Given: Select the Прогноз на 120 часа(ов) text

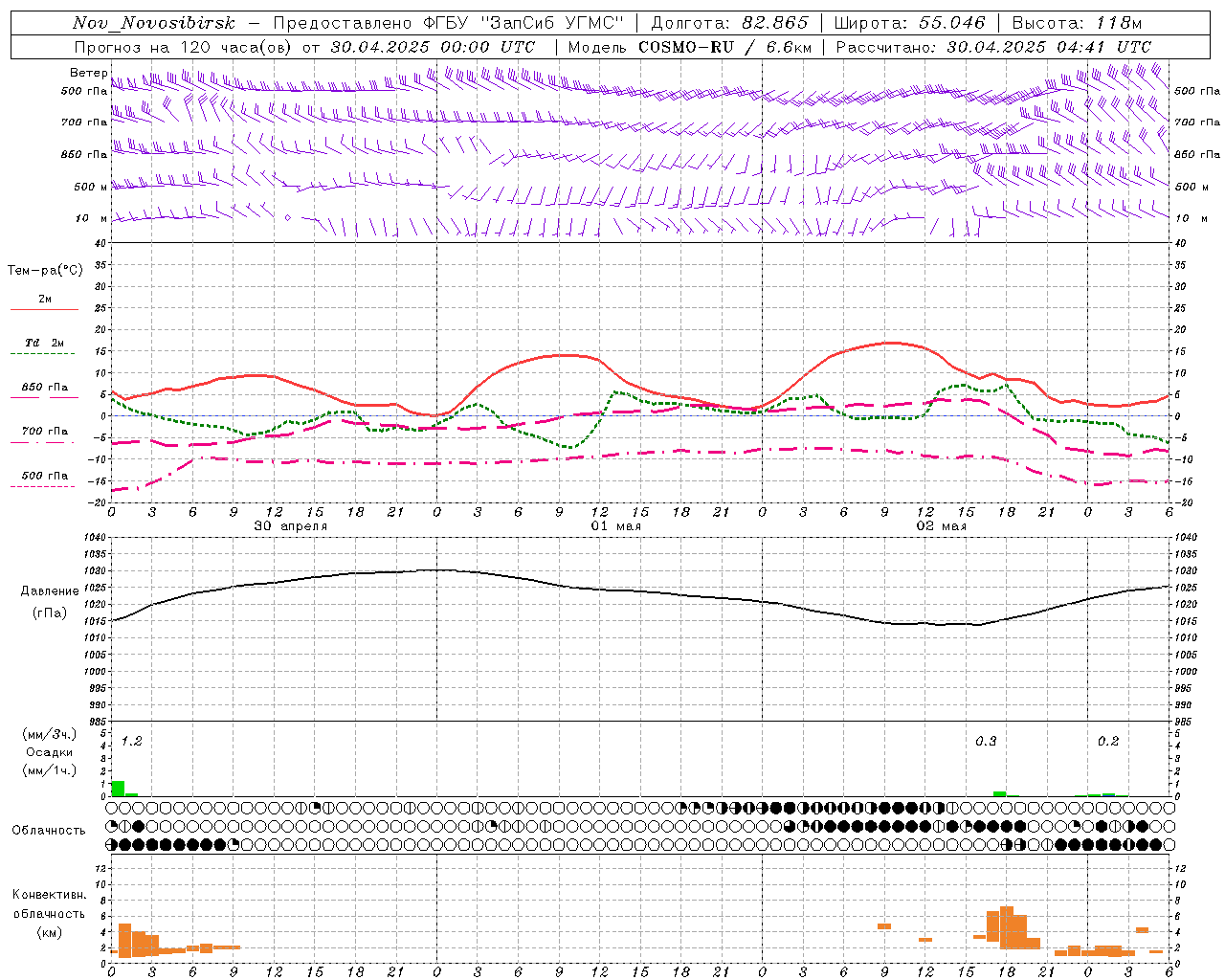Looking at the screenshot, I should coord(184,47).
